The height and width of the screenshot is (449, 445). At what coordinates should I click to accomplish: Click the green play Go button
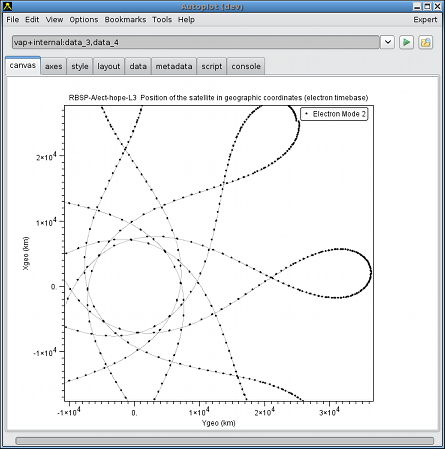pyautogui.click(x=406, y=42)
